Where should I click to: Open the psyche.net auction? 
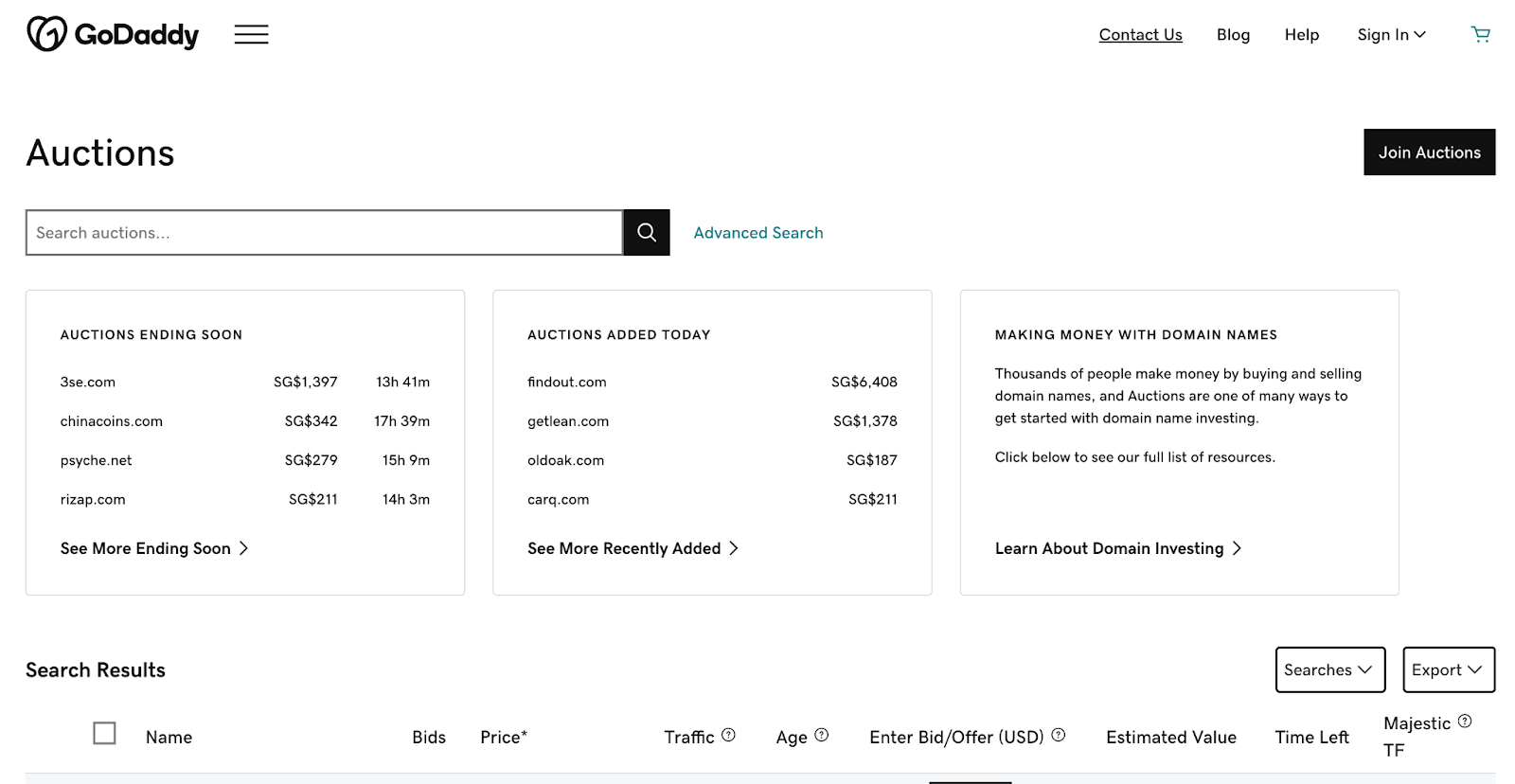coord(96,460)
